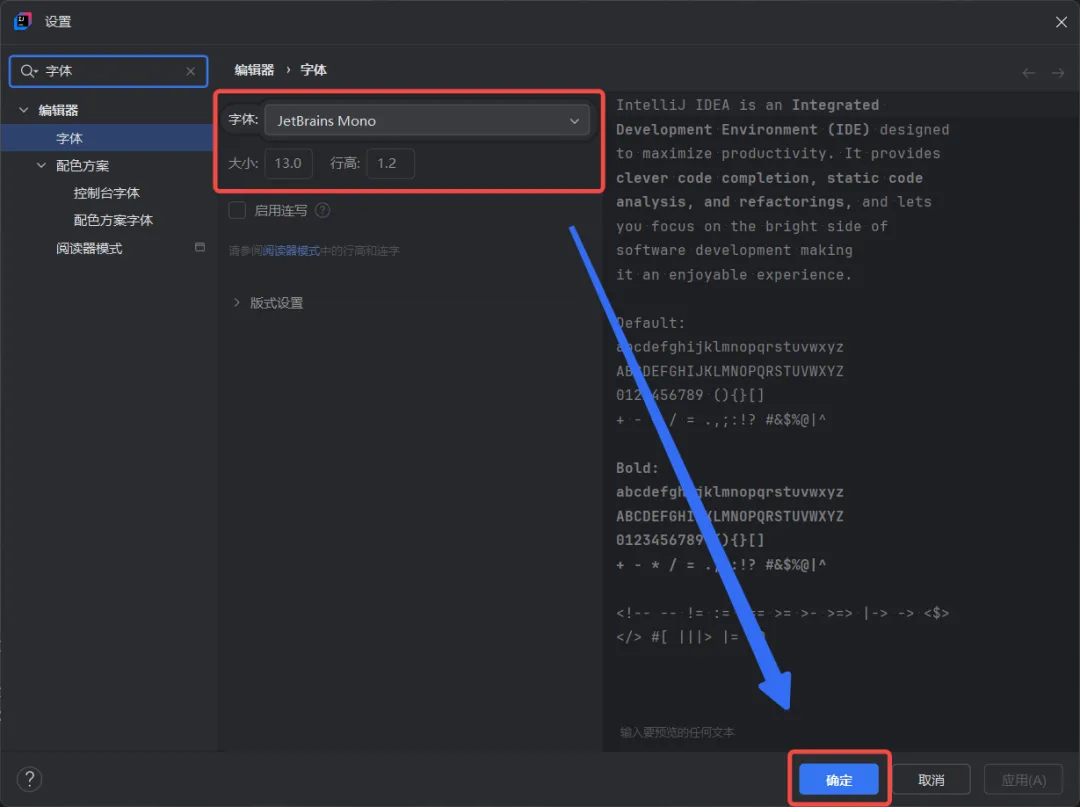Click the 取消 button
Screen dimensions: 1080x807
[931, 780]
